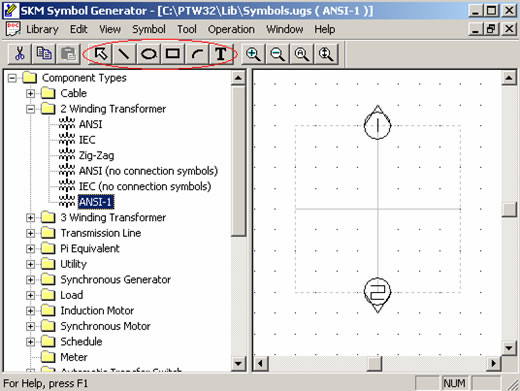Select the Text tool

tap(221, 54)
